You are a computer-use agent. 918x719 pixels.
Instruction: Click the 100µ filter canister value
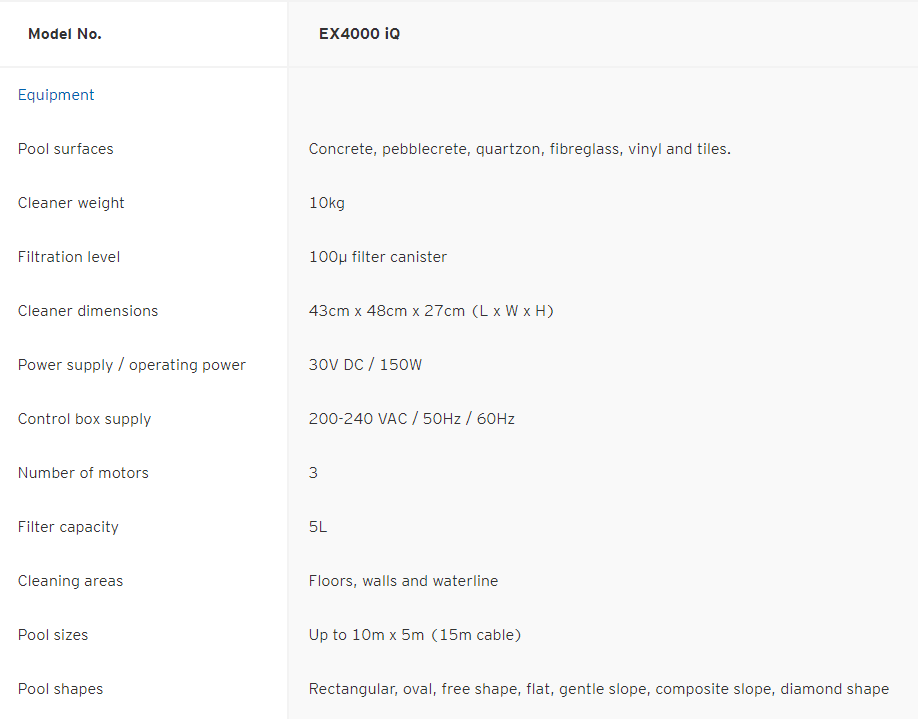pyautogui.click(x=378, y=257)
